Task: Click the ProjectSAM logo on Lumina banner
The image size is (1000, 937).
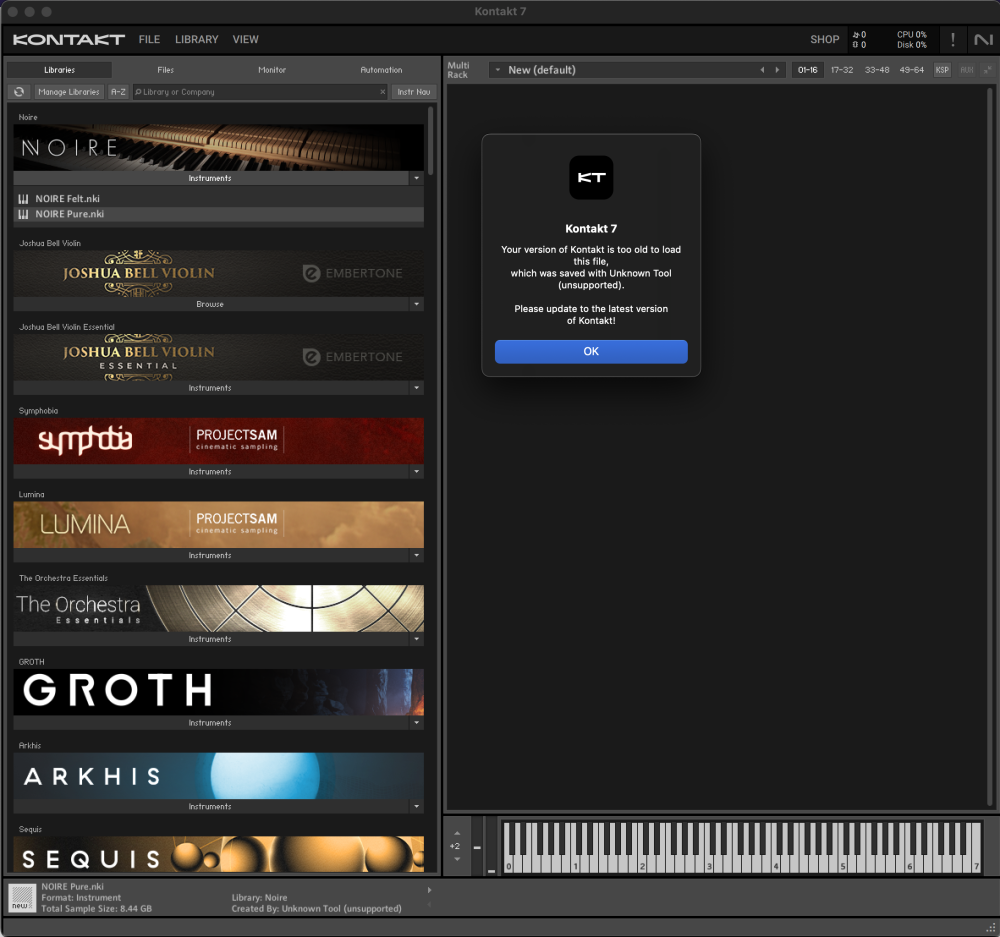Action: (x=237, y=523)
